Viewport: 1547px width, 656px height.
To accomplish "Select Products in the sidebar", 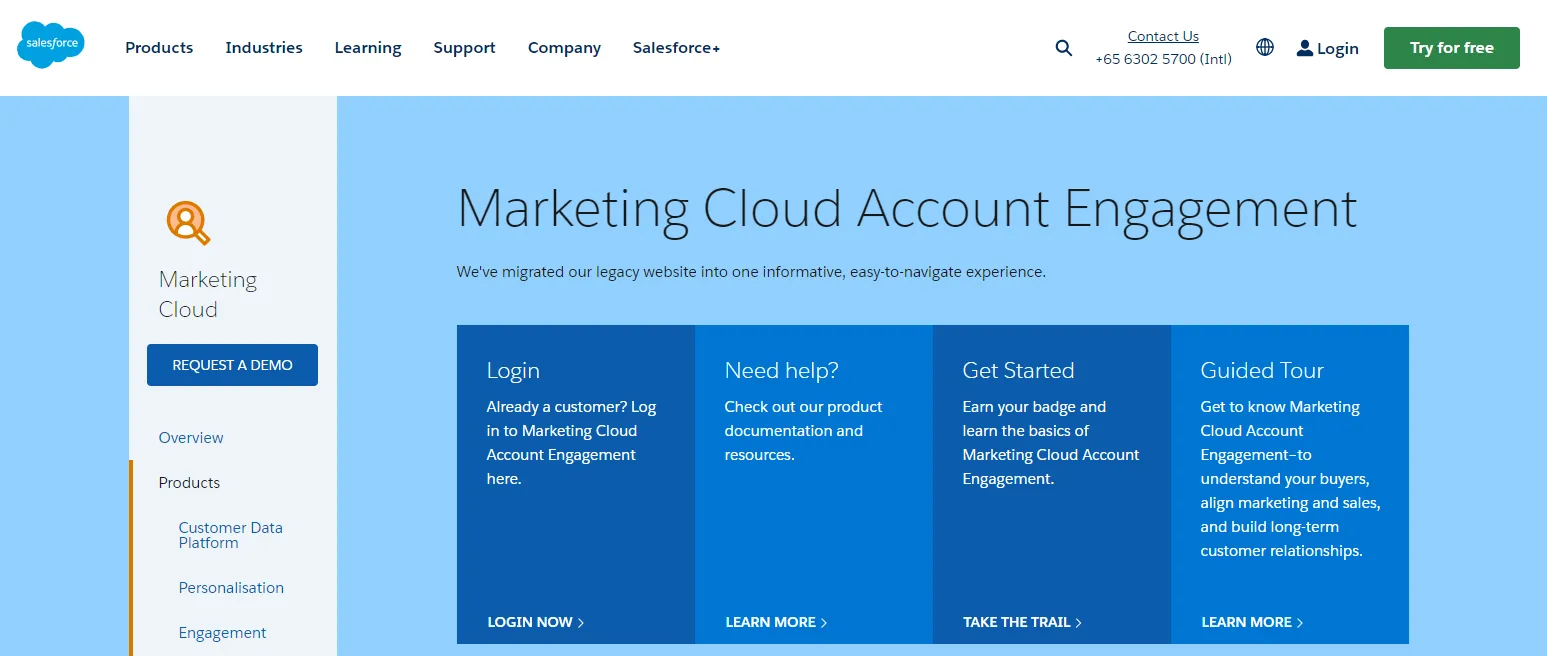I will (x=189, y=483).
